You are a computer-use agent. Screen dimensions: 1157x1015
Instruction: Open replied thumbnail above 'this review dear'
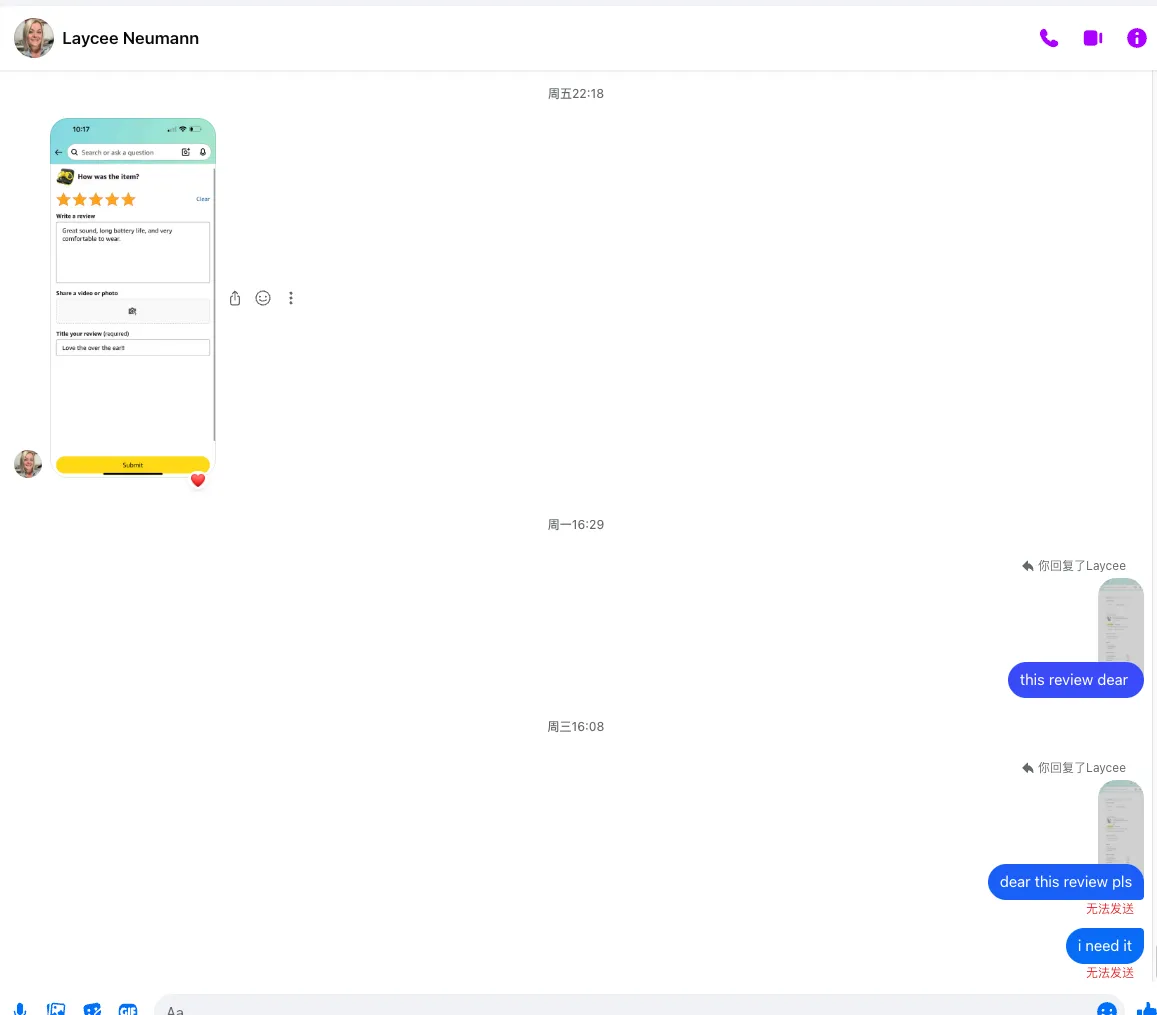pos(1120,620)
